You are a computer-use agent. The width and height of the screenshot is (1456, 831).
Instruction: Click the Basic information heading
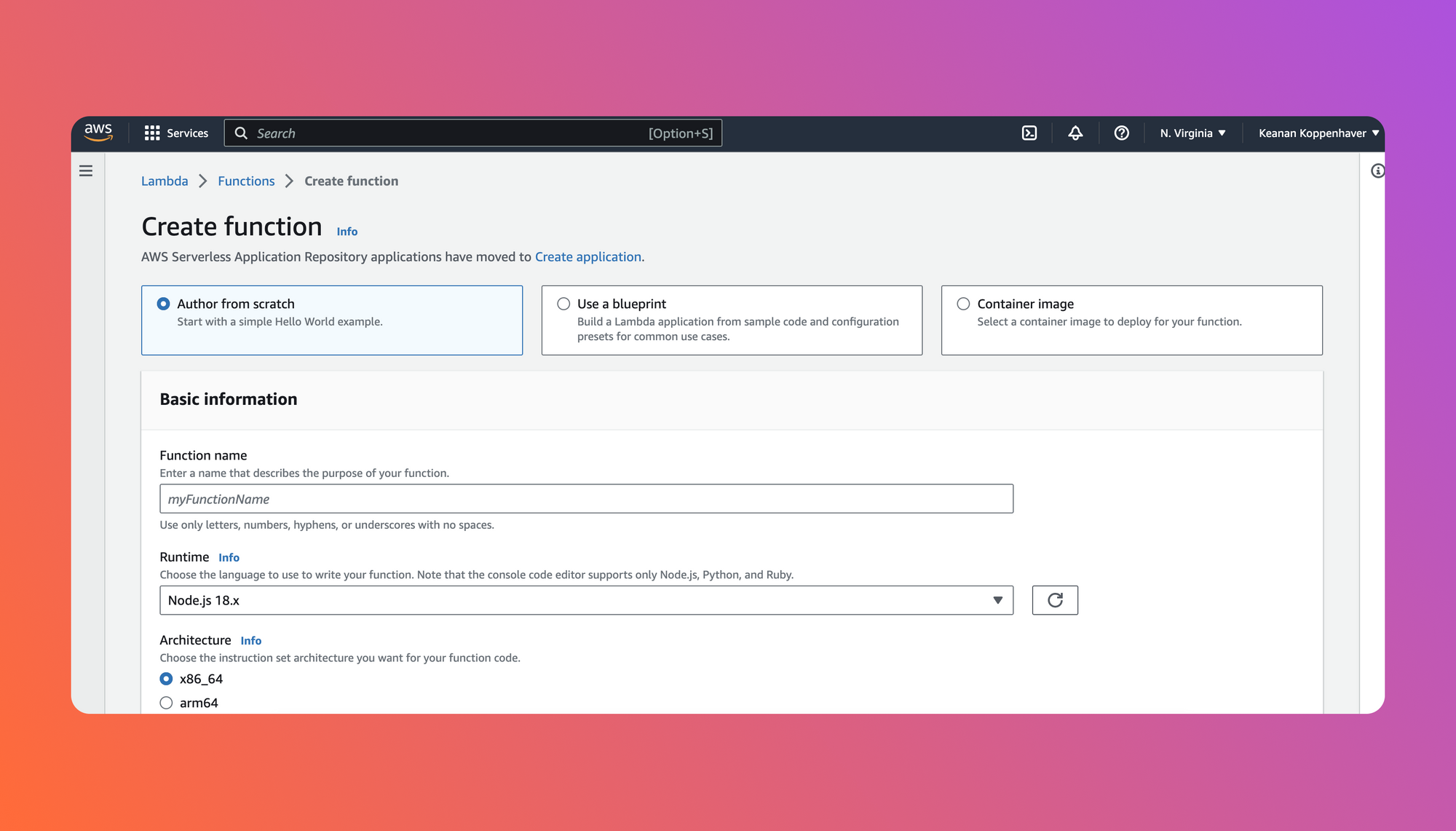(229, 399)
